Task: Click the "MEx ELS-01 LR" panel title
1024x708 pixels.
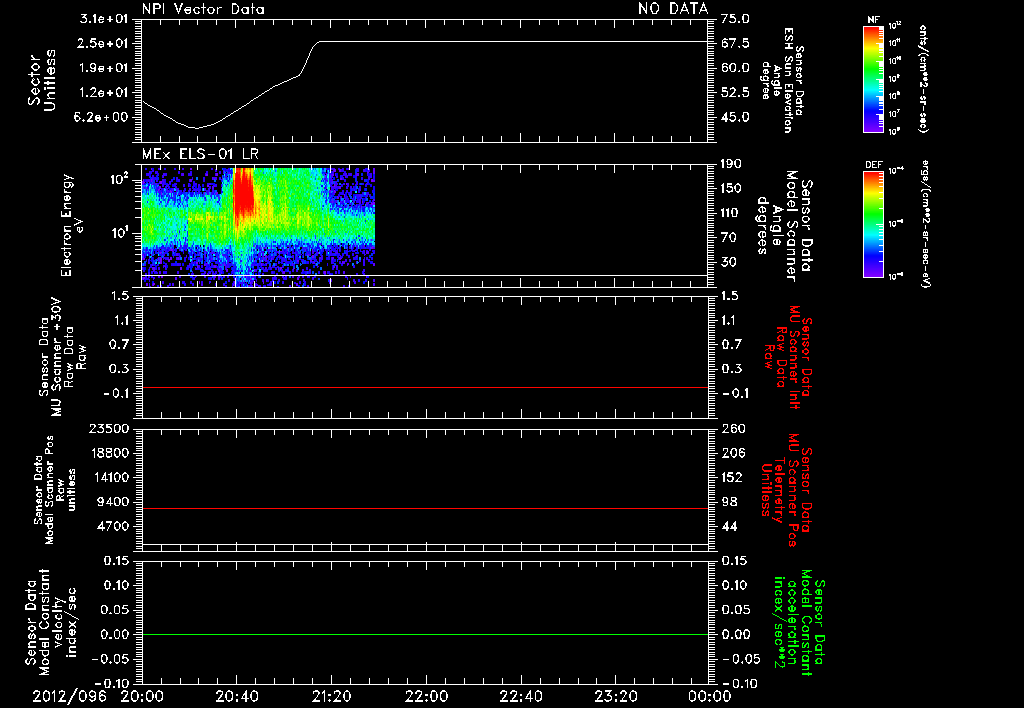Action: point(200,154)
